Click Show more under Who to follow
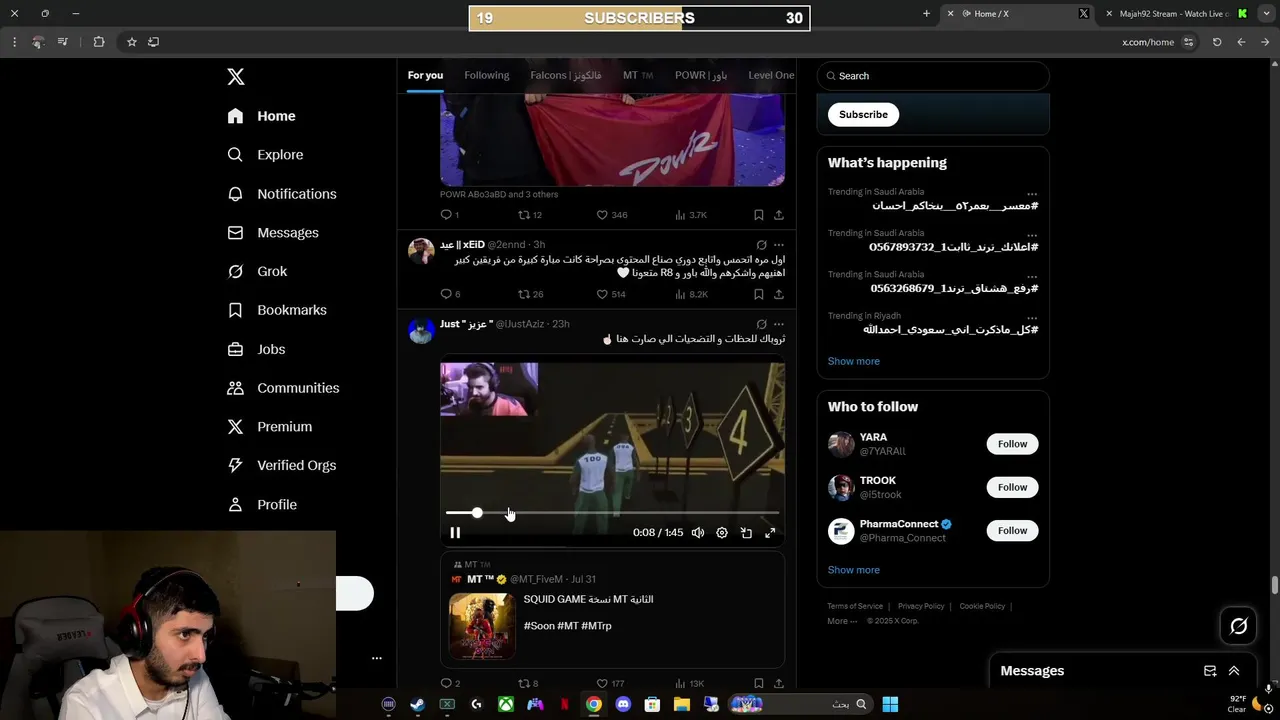This screenshot has width=1280, height=720. (x=854, y=570)
